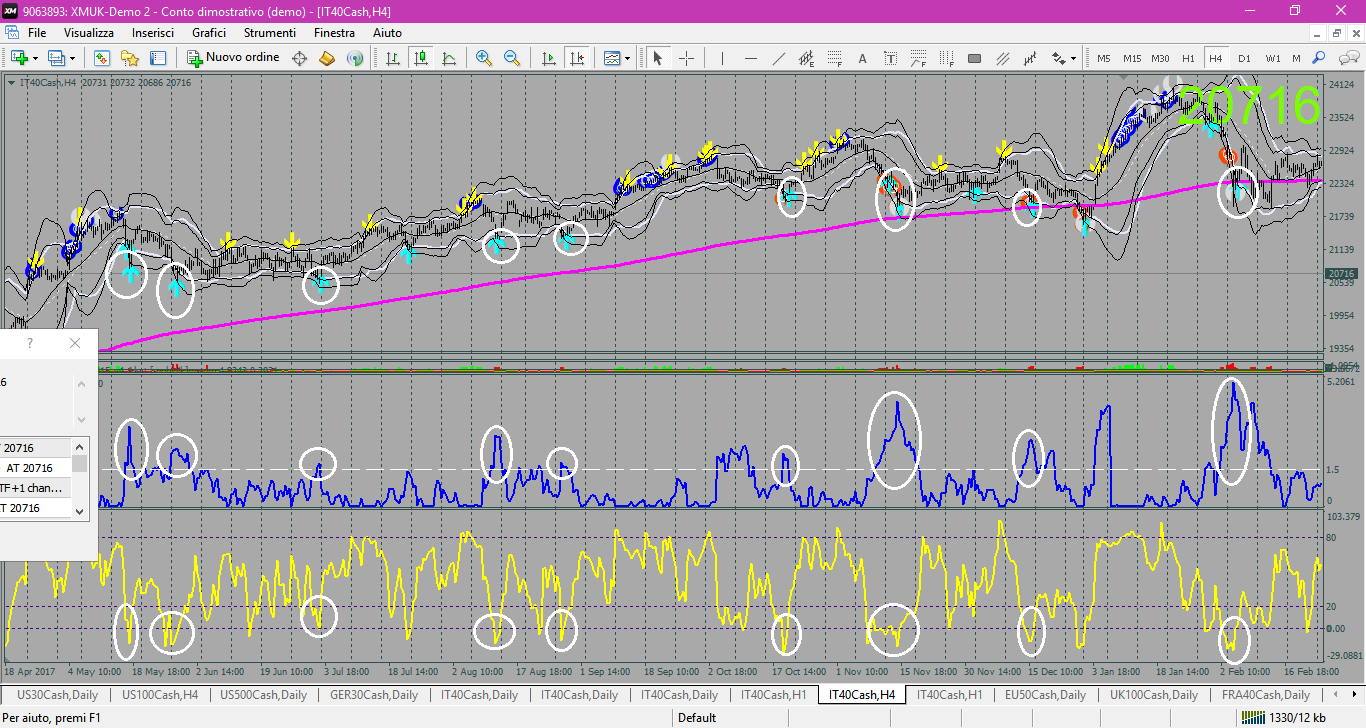1366x728 pixels.
Task: Select the H4 timeframe button
Action: pyautogui.click(x=1216, y=58)
